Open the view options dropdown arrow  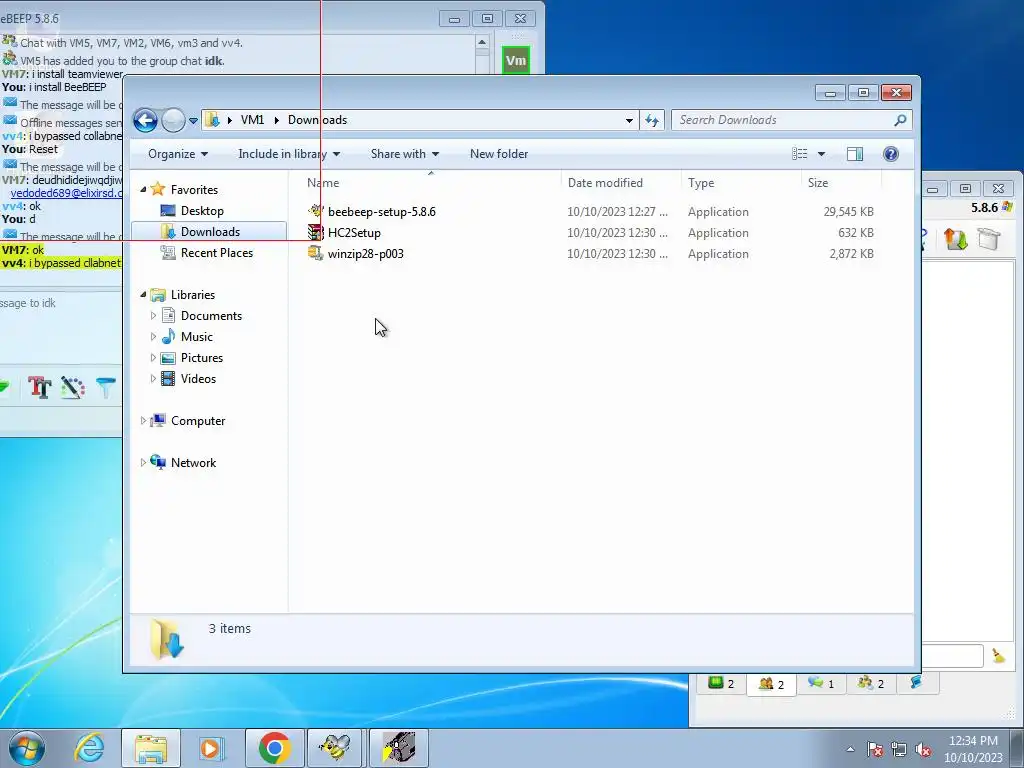pos(822,154)
